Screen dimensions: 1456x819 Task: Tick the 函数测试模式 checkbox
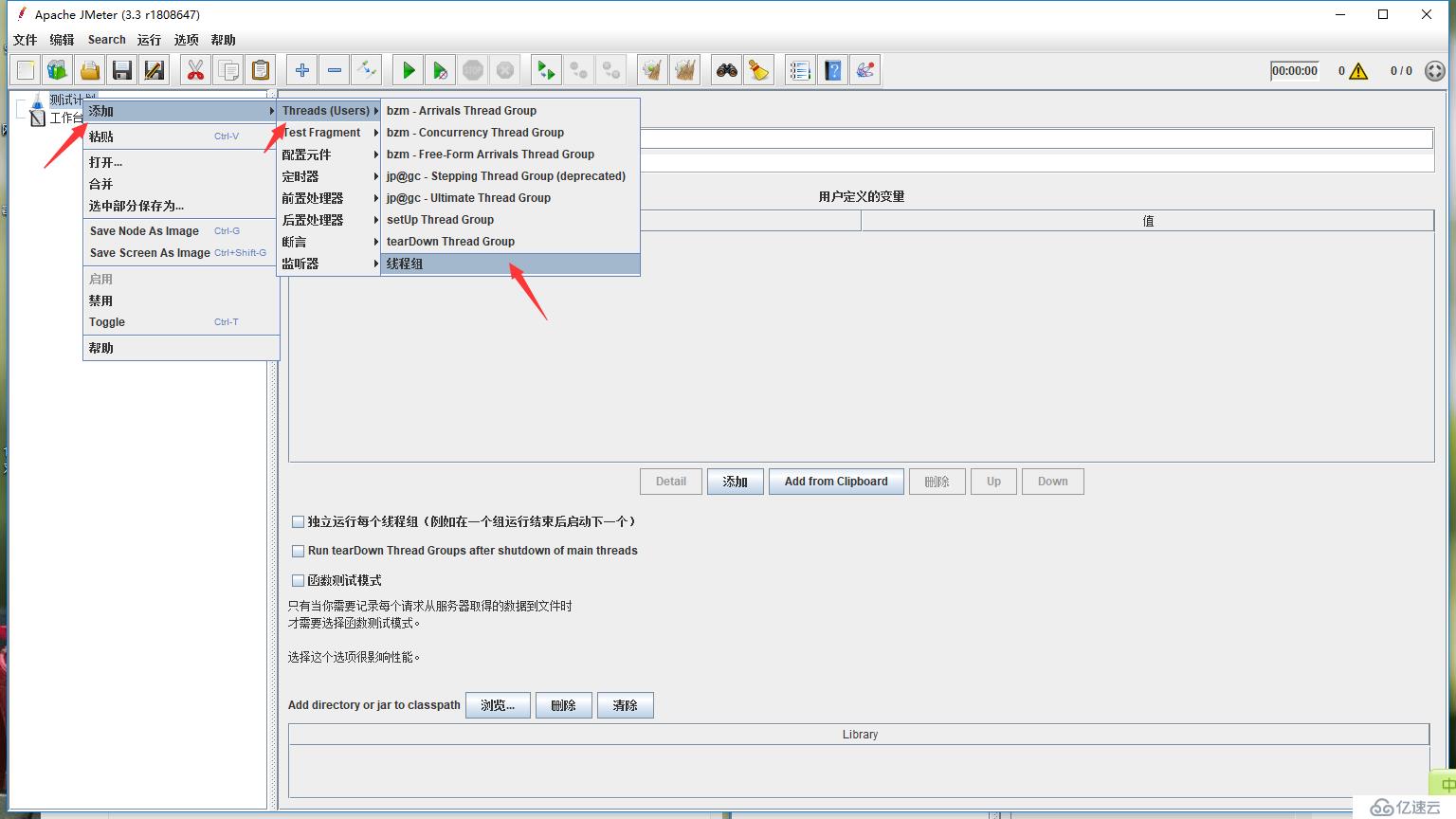click(x=298, y=580)
